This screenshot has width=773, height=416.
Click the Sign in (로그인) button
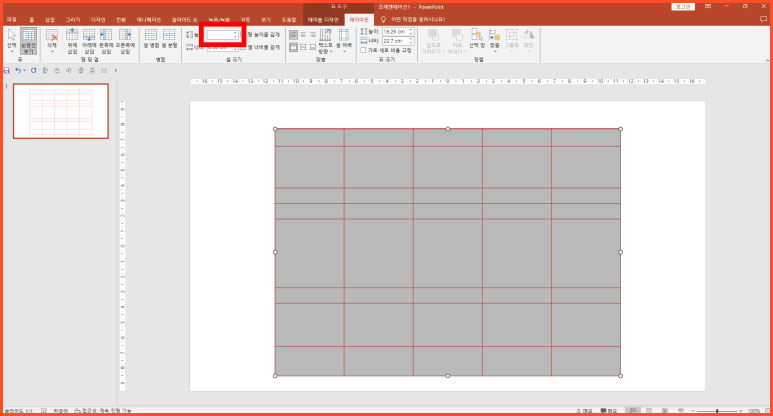pyautogui.click(x=683, y=7)
